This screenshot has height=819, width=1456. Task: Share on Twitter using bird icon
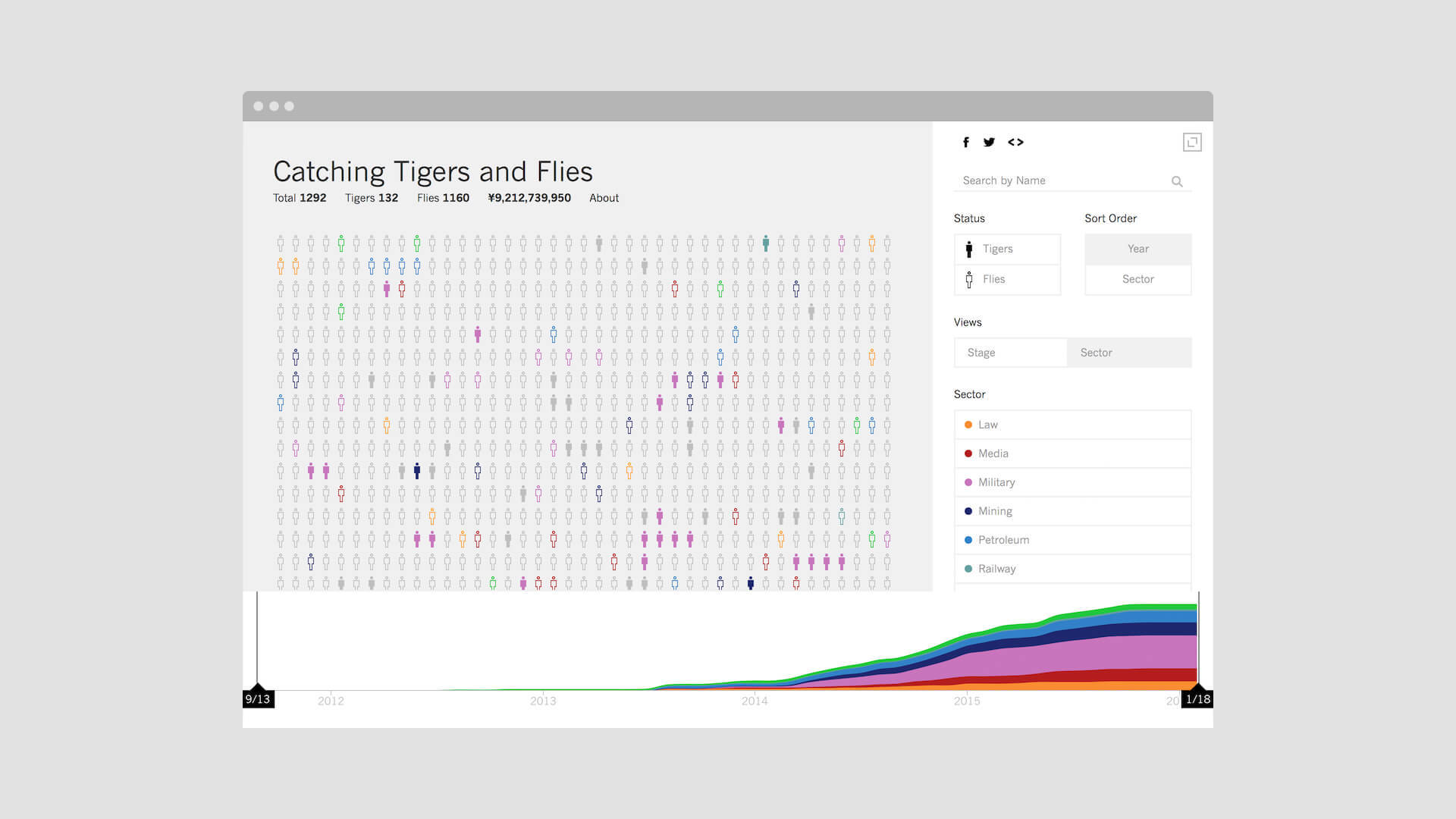[x=989, y=142]
